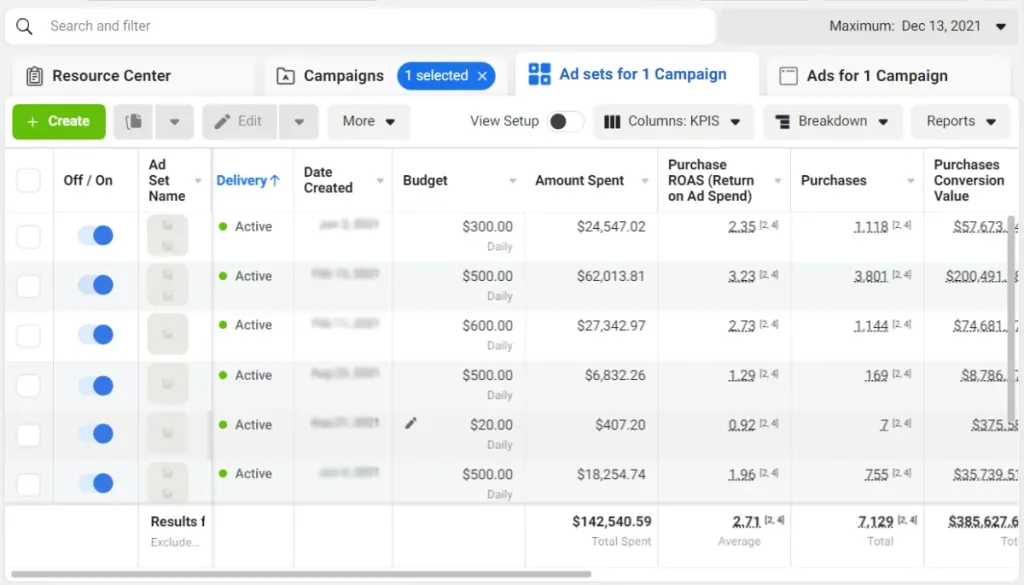The width and height of the screenshot is (1024, 585).
Task: Clear the 1 selected campaign filter
Action: tap(483, 76)
